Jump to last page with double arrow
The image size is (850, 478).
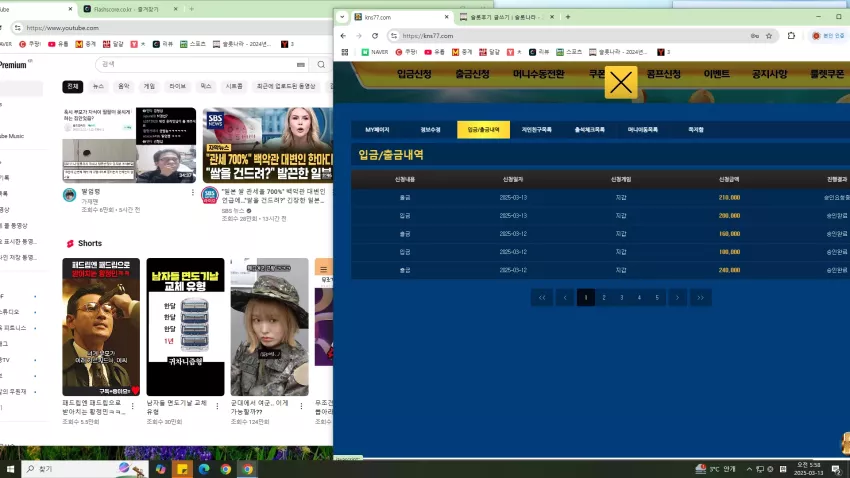[700, 298]
